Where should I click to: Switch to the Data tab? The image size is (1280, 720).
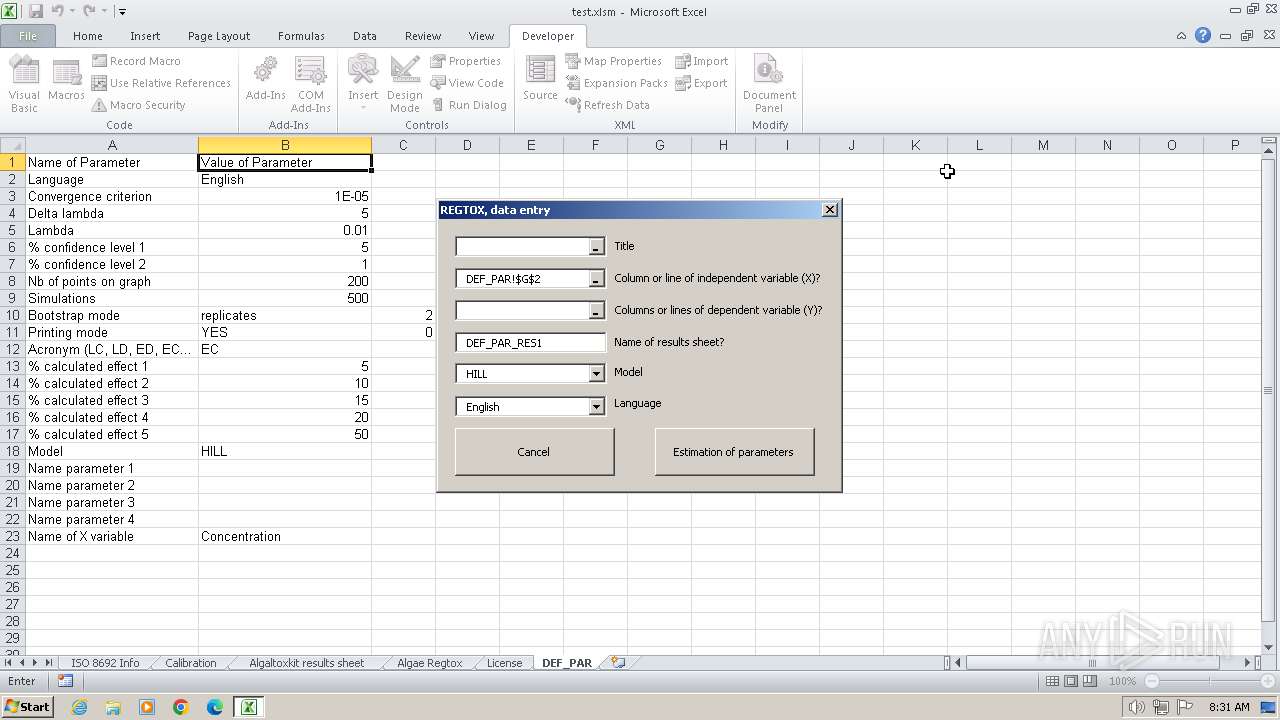pos(365,36)
